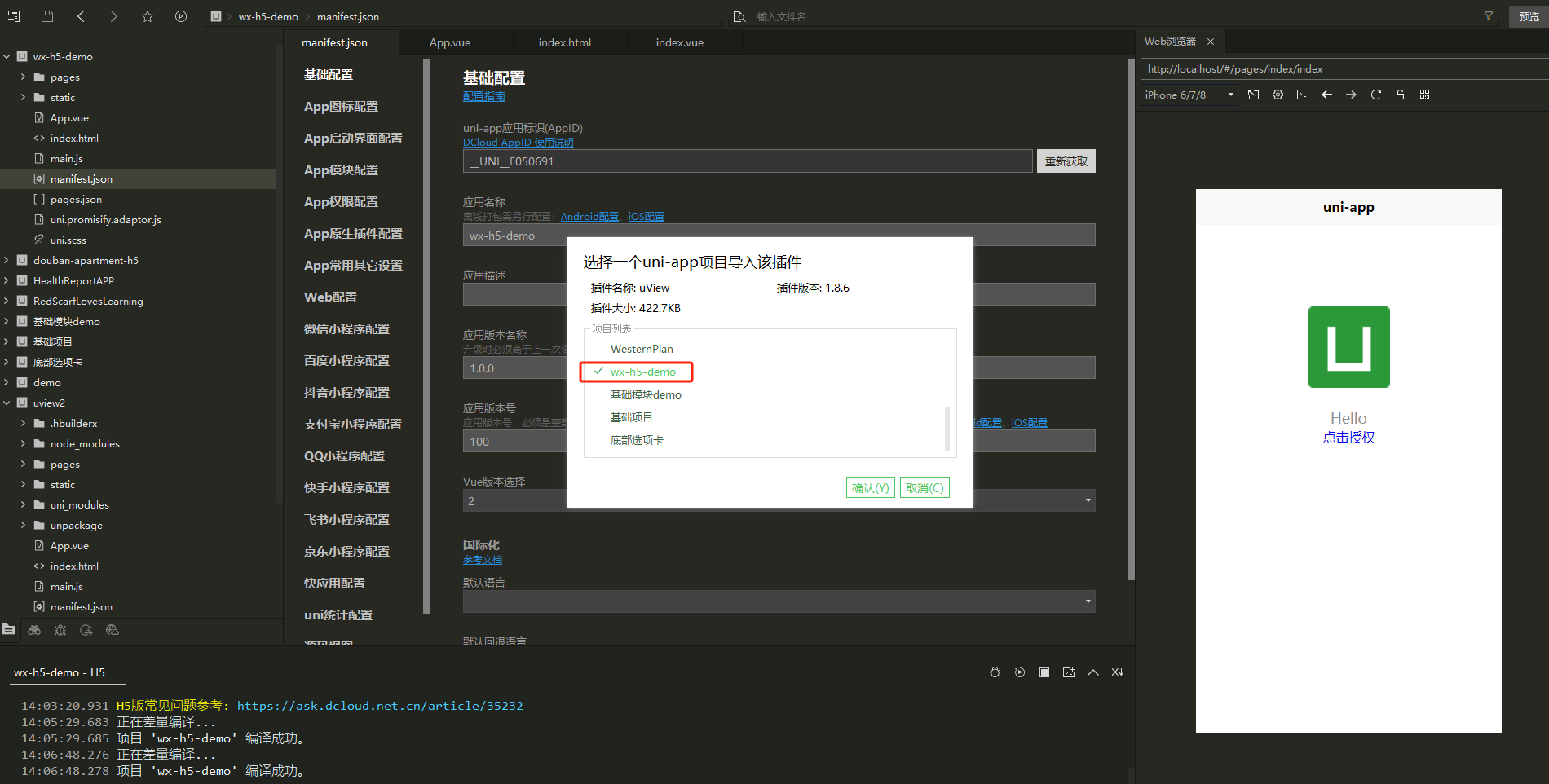Viewport: 1549px width, 784px height.
Task: Click the stop icon in console toolbar
Action: pyautogui.click(x=1044, y=672)
